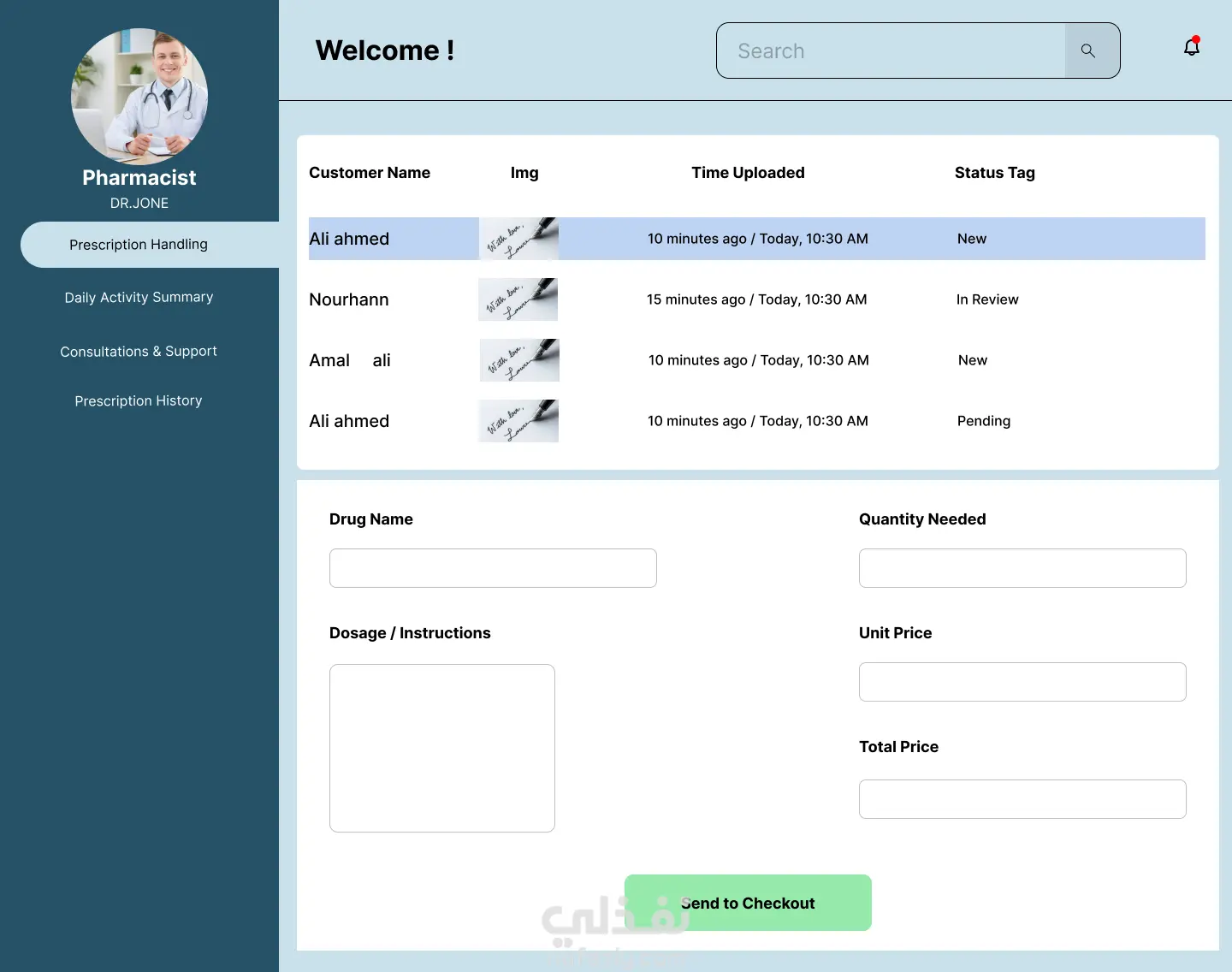Click the Img column header
This screenshot has width=1232, height=972.
524,173
